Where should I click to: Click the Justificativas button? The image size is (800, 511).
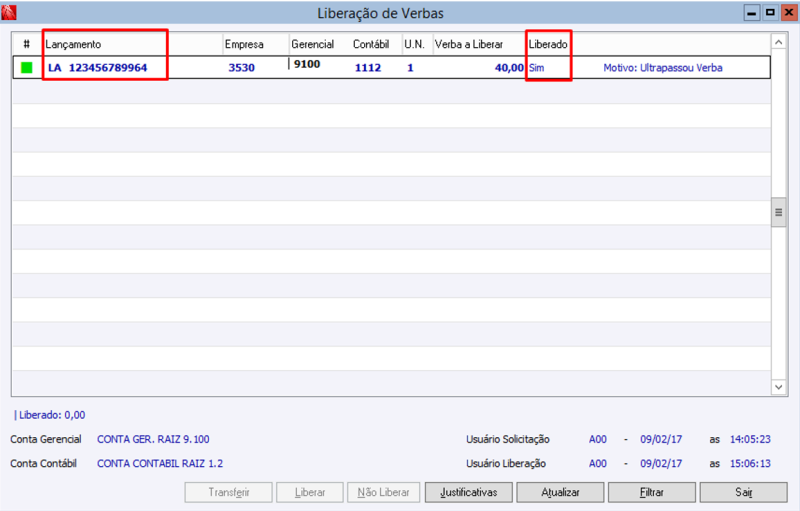(x=468, y=492)
